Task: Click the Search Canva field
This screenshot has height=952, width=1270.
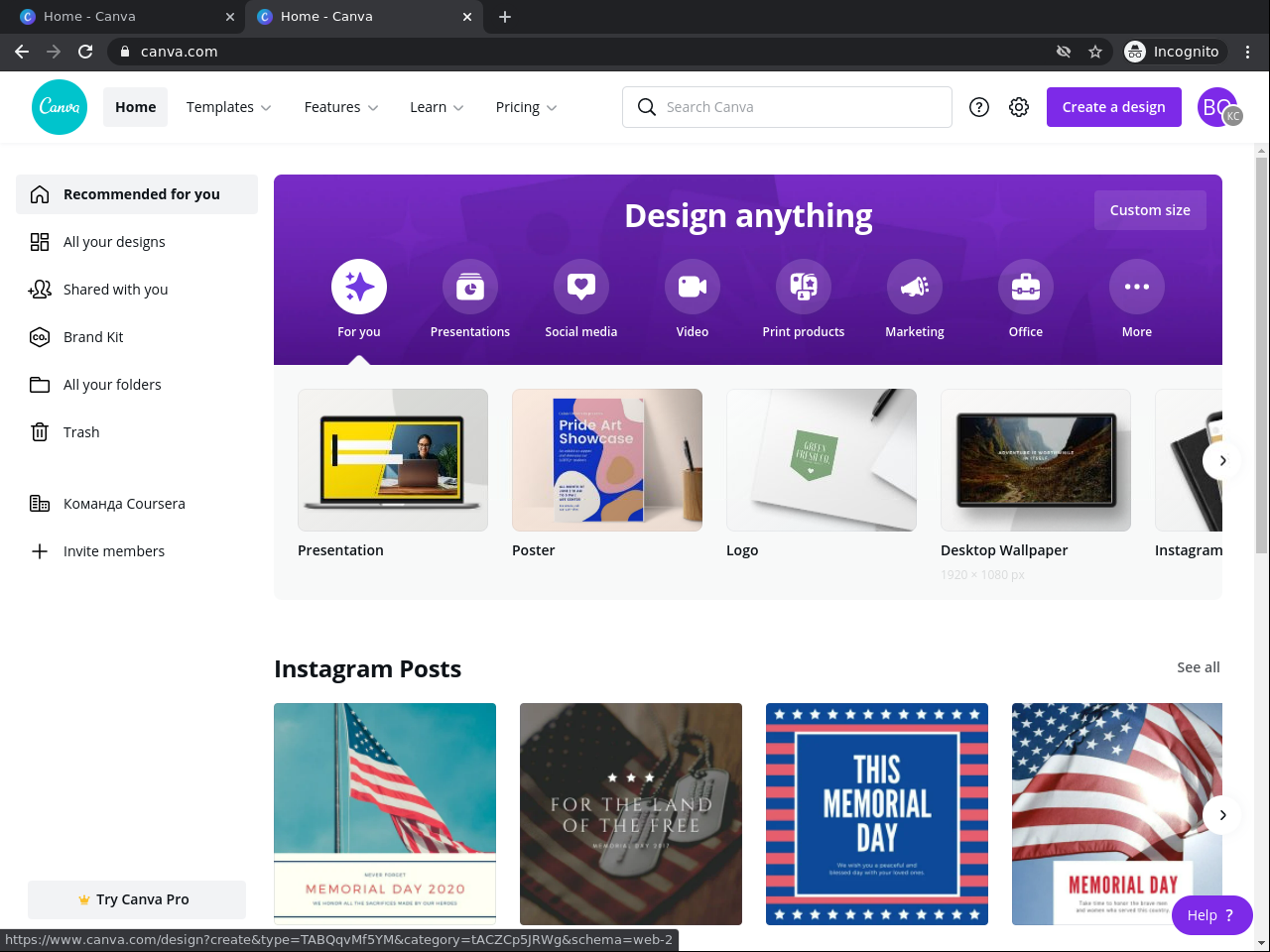Action: pos(787,107)
